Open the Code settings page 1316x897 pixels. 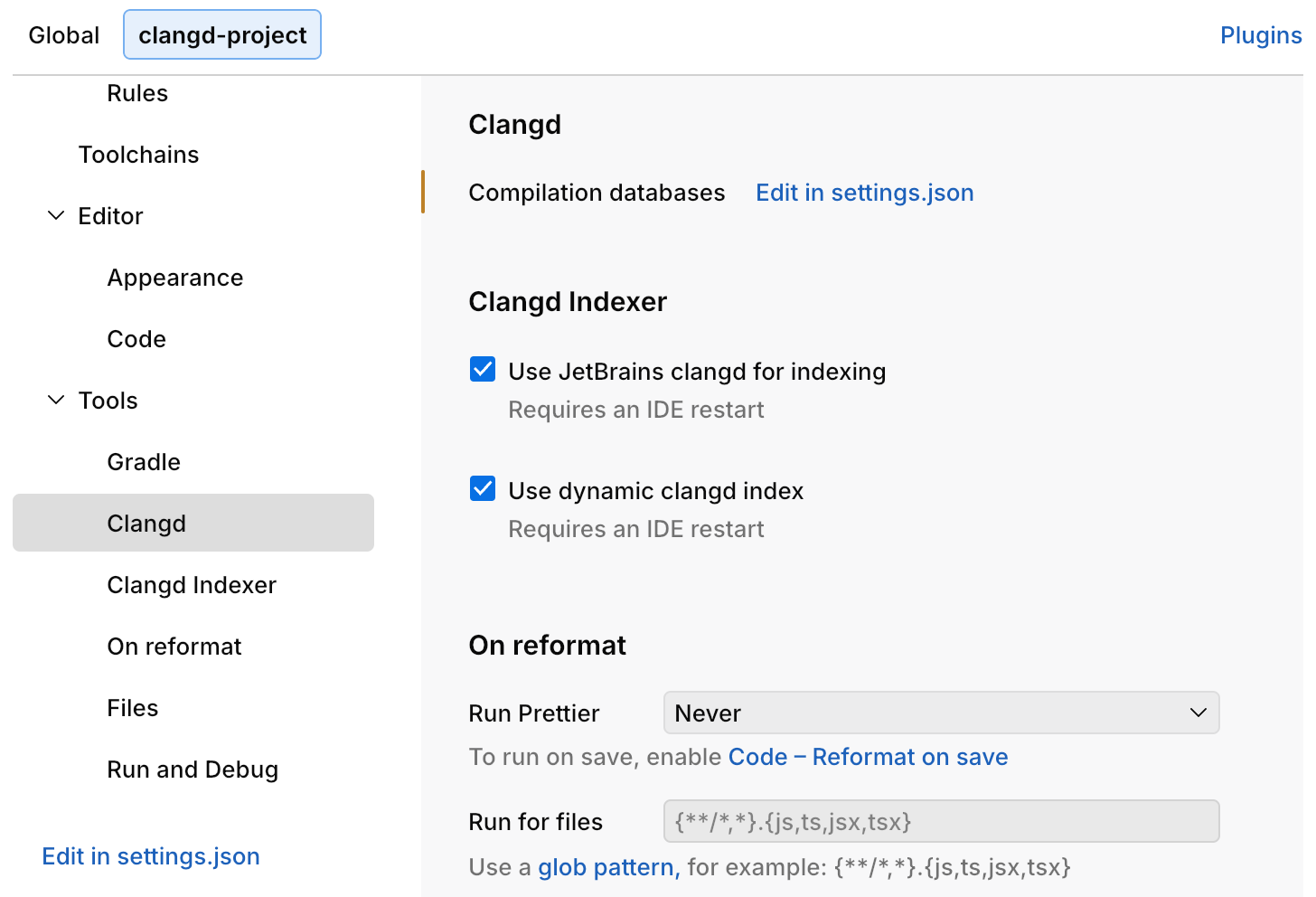click(136, 339)
